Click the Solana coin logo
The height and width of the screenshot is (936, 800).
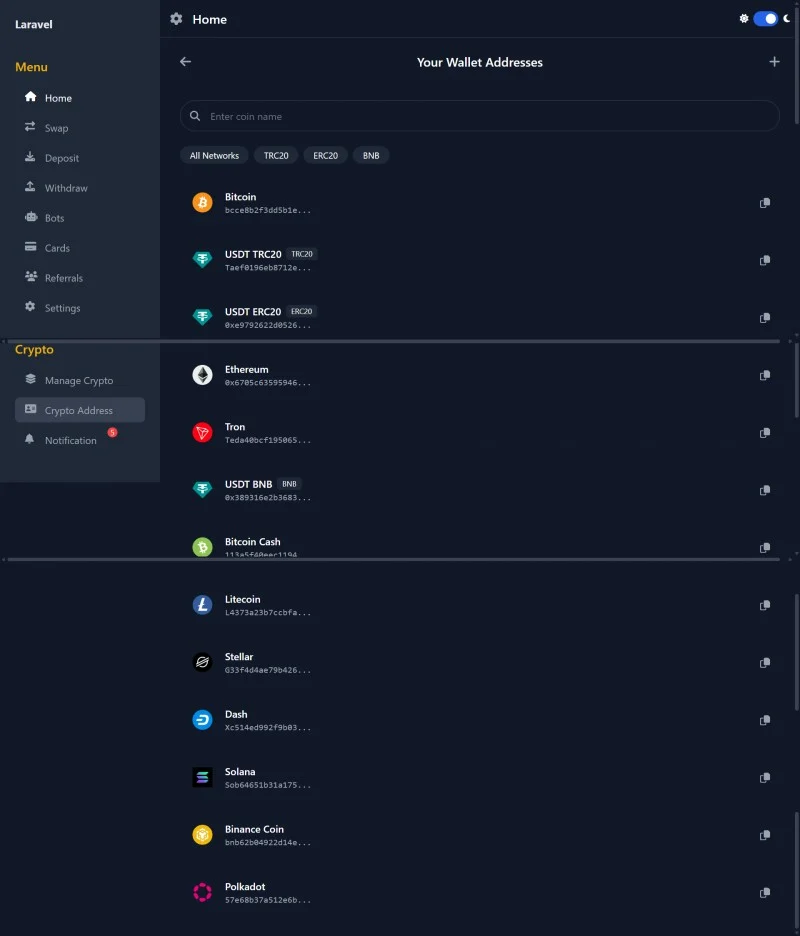tap(202, 777)
